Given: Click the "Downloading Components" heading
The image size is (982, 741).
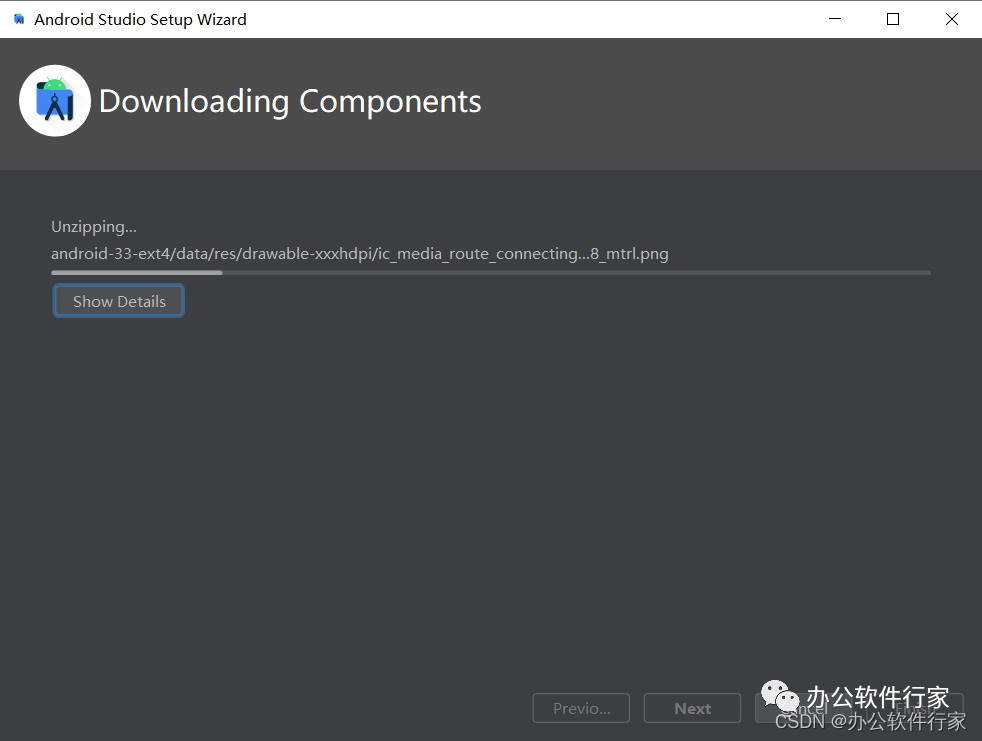Looking at the screenshot, I should tap(290, 101).
